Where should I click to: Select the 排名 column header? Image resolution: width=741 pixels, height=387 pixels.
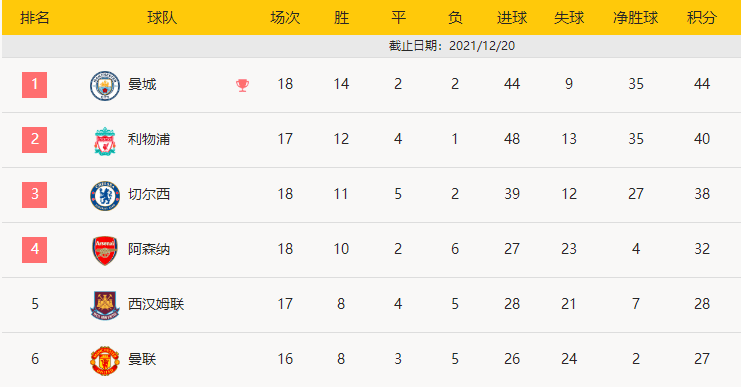pos(34,18)
